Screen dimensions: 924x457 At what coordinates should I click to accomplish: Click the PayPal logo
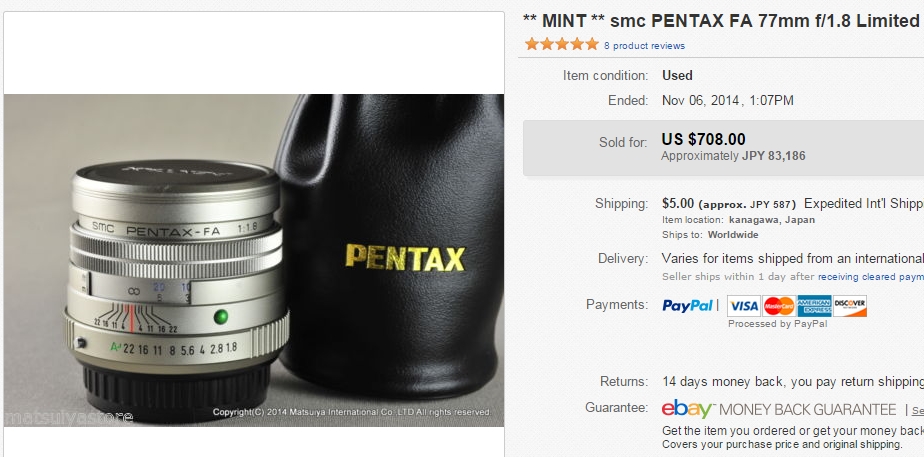(688, 306)
